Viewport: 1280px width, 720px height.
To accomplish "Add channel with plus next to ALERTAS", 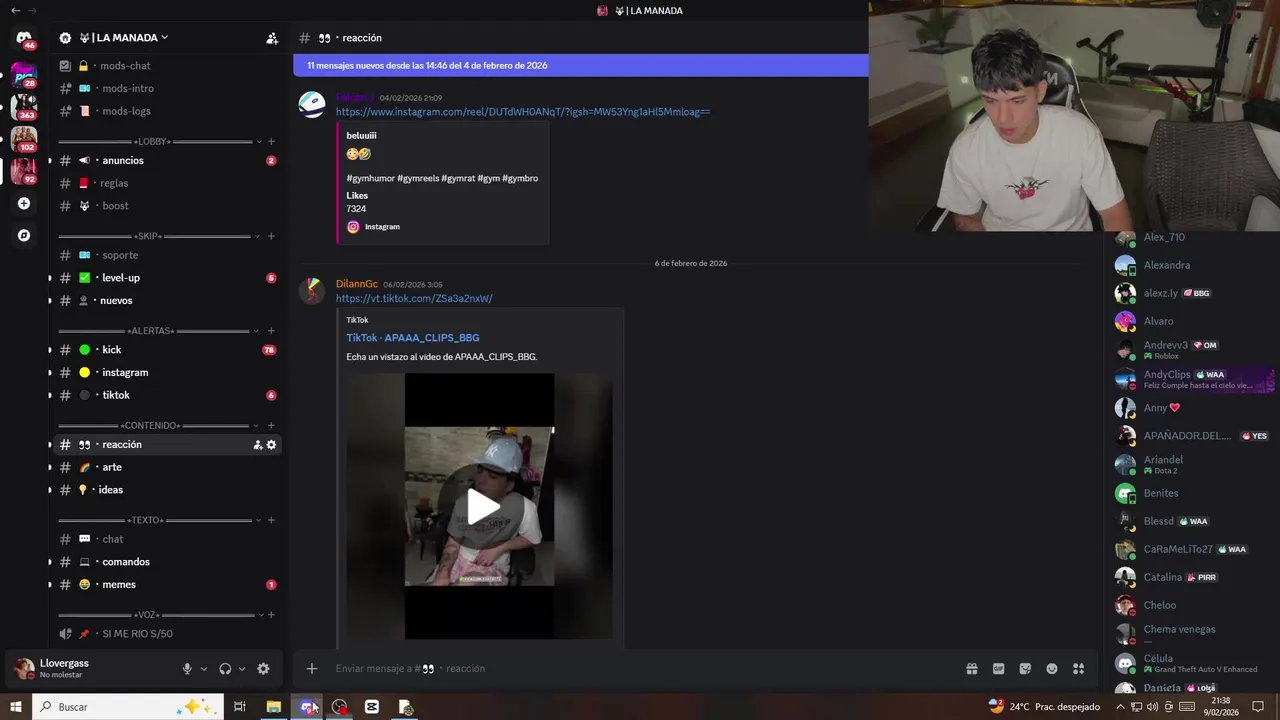I will point(271,331).
